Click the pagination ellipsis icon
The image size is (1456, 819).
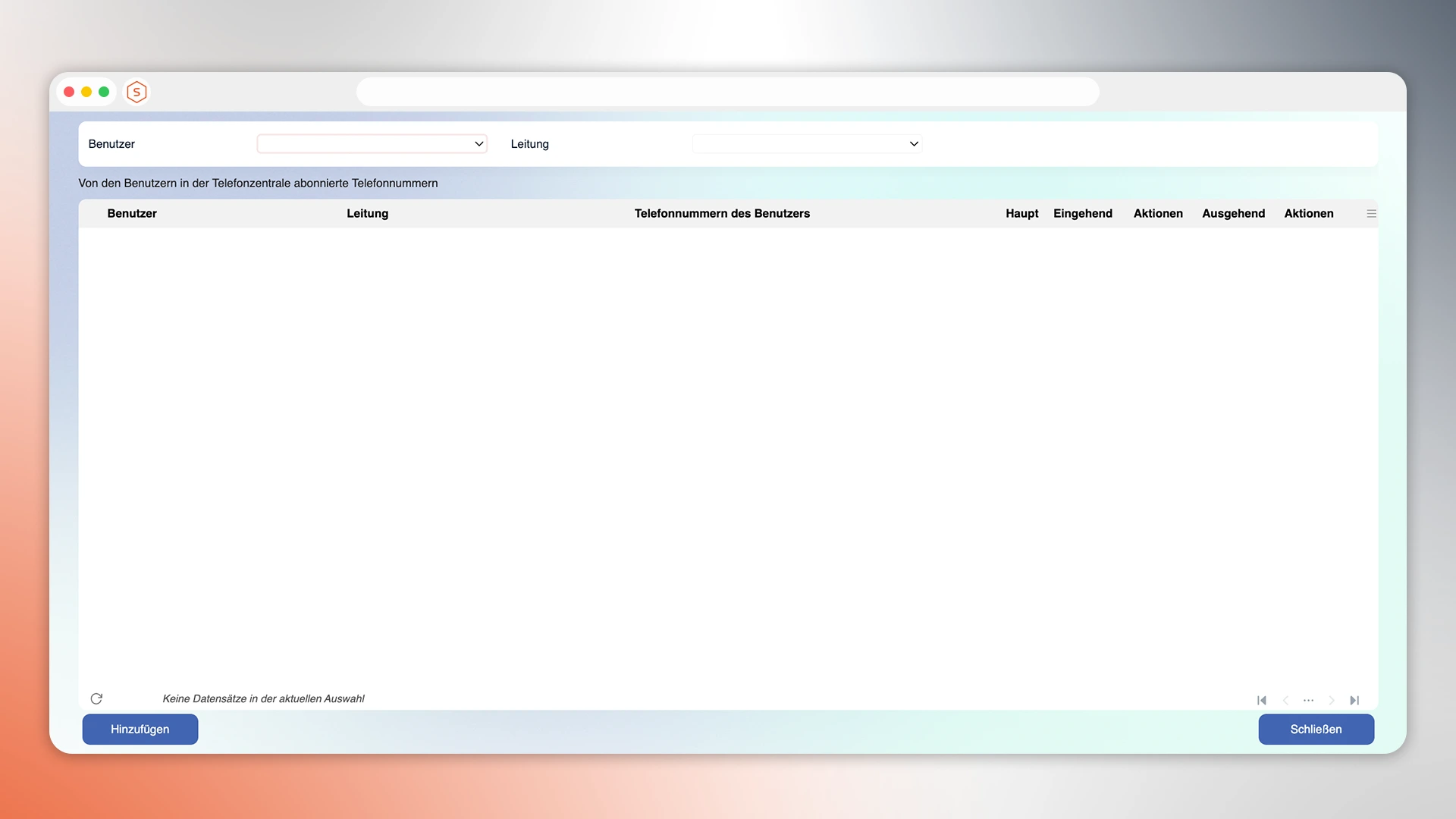tap(1308, 700)
